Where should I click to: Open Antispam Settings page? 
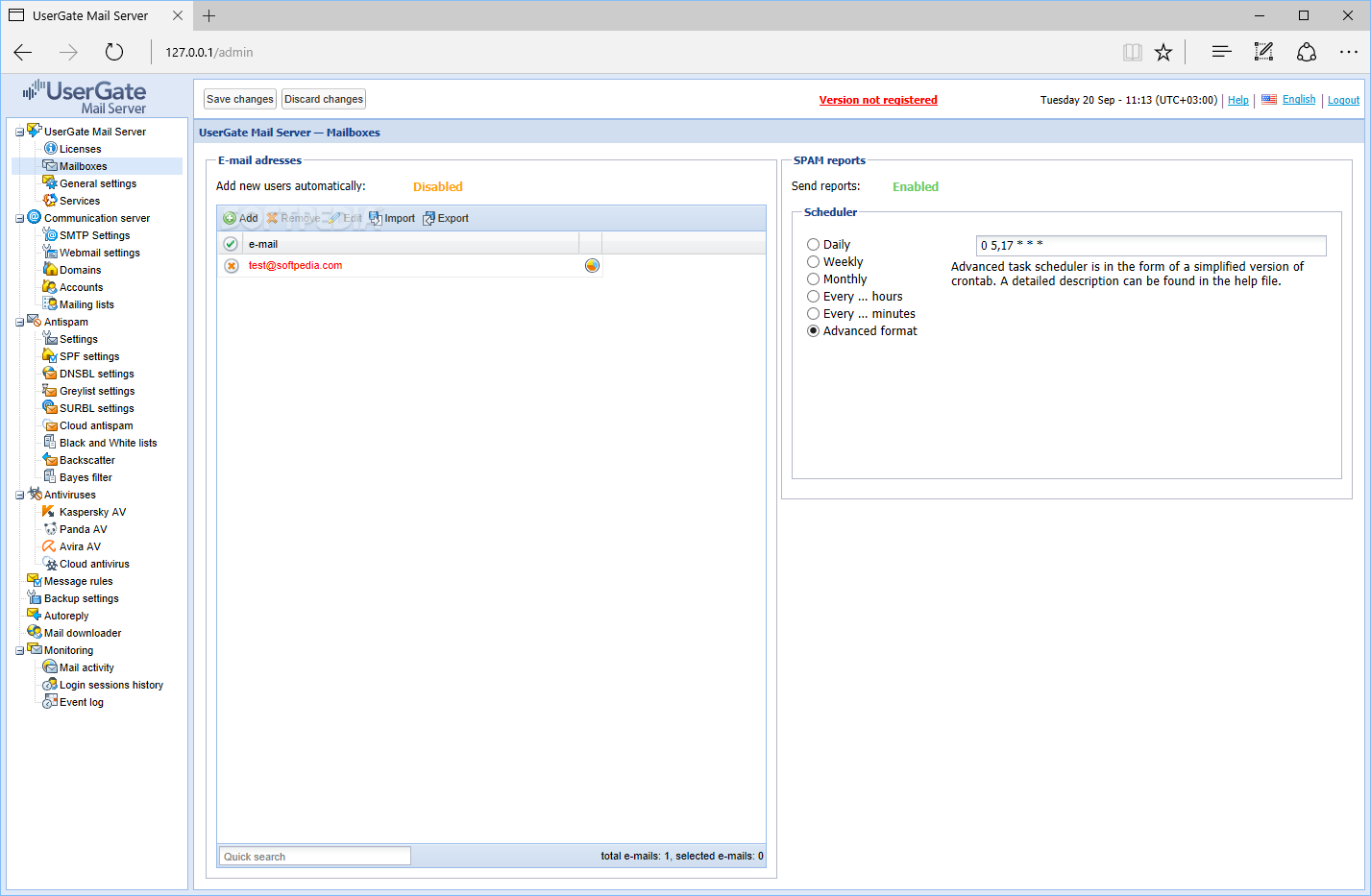pyautogui.click(x=79, y=339)
